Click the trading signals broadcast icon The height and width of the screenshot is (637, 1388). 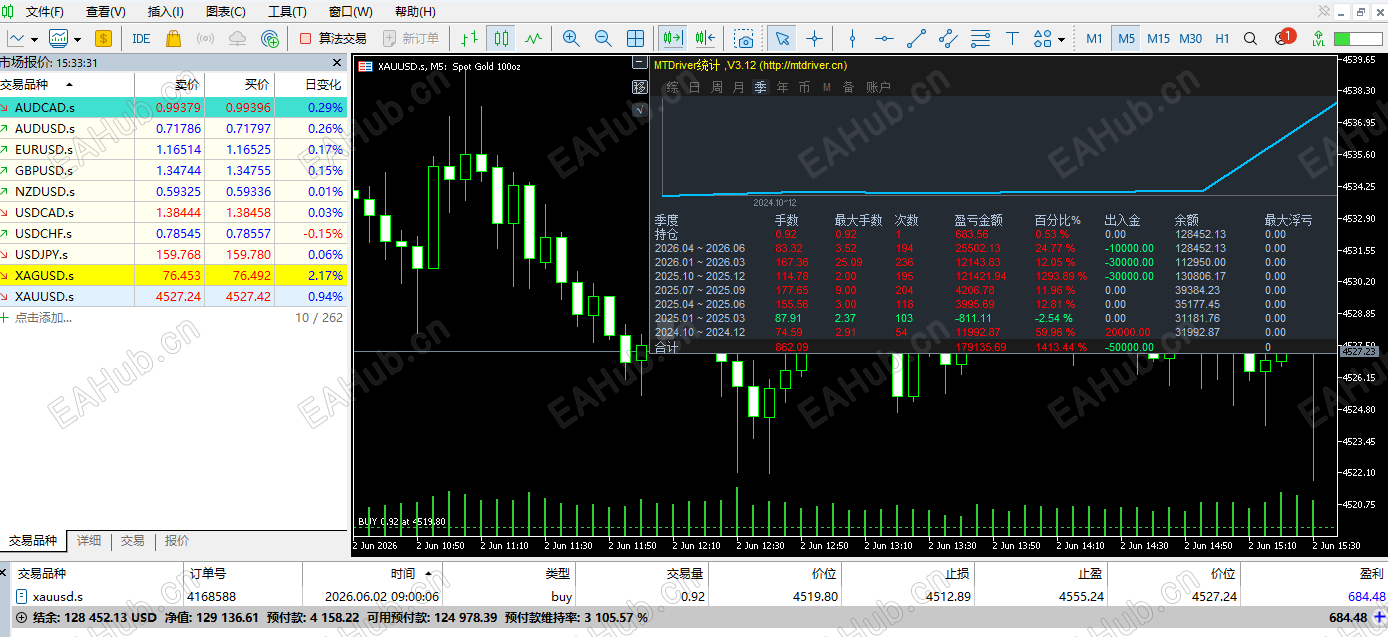click(205, 38)
